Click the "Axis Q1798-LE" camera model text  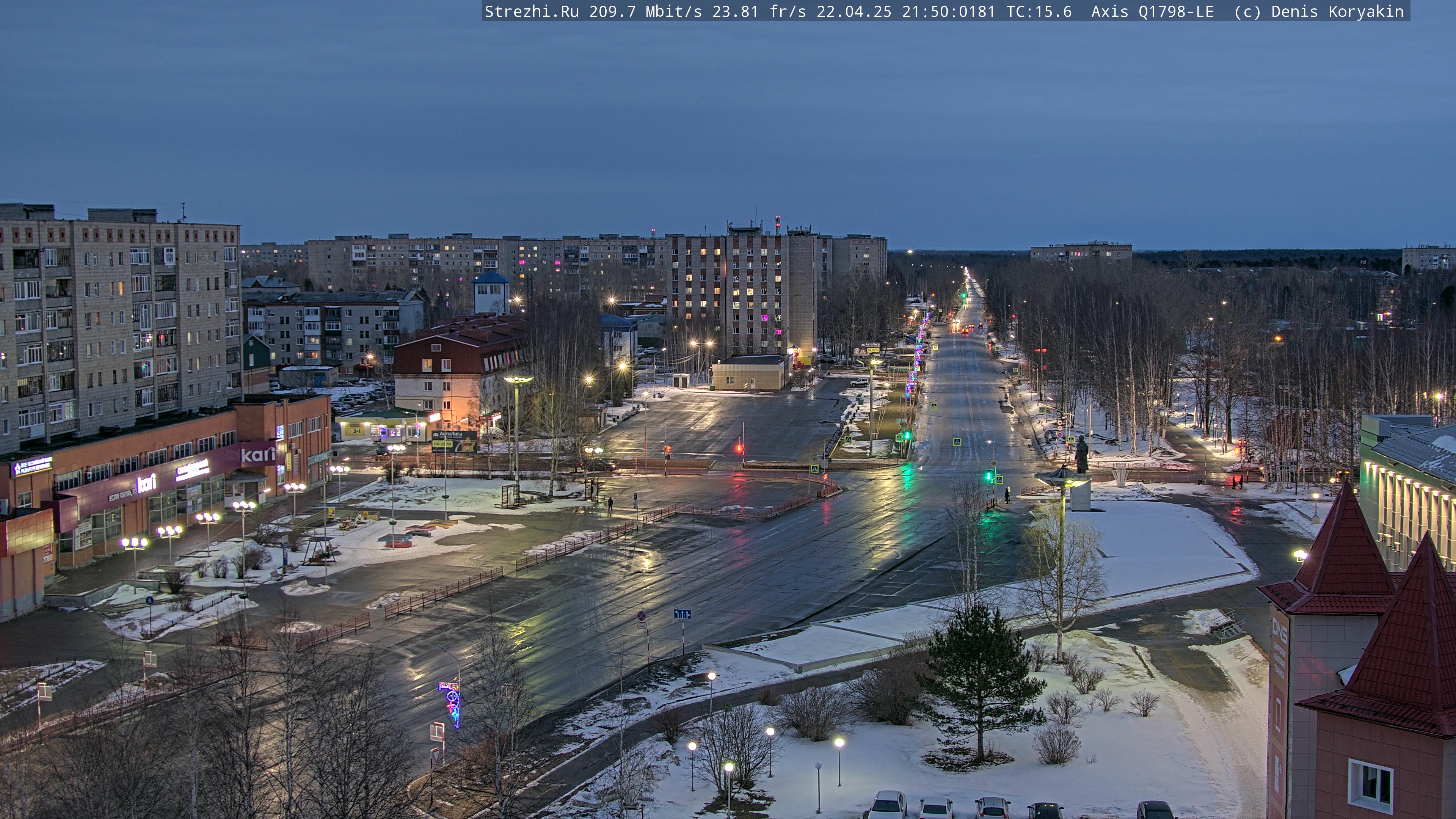[1153, 12]
